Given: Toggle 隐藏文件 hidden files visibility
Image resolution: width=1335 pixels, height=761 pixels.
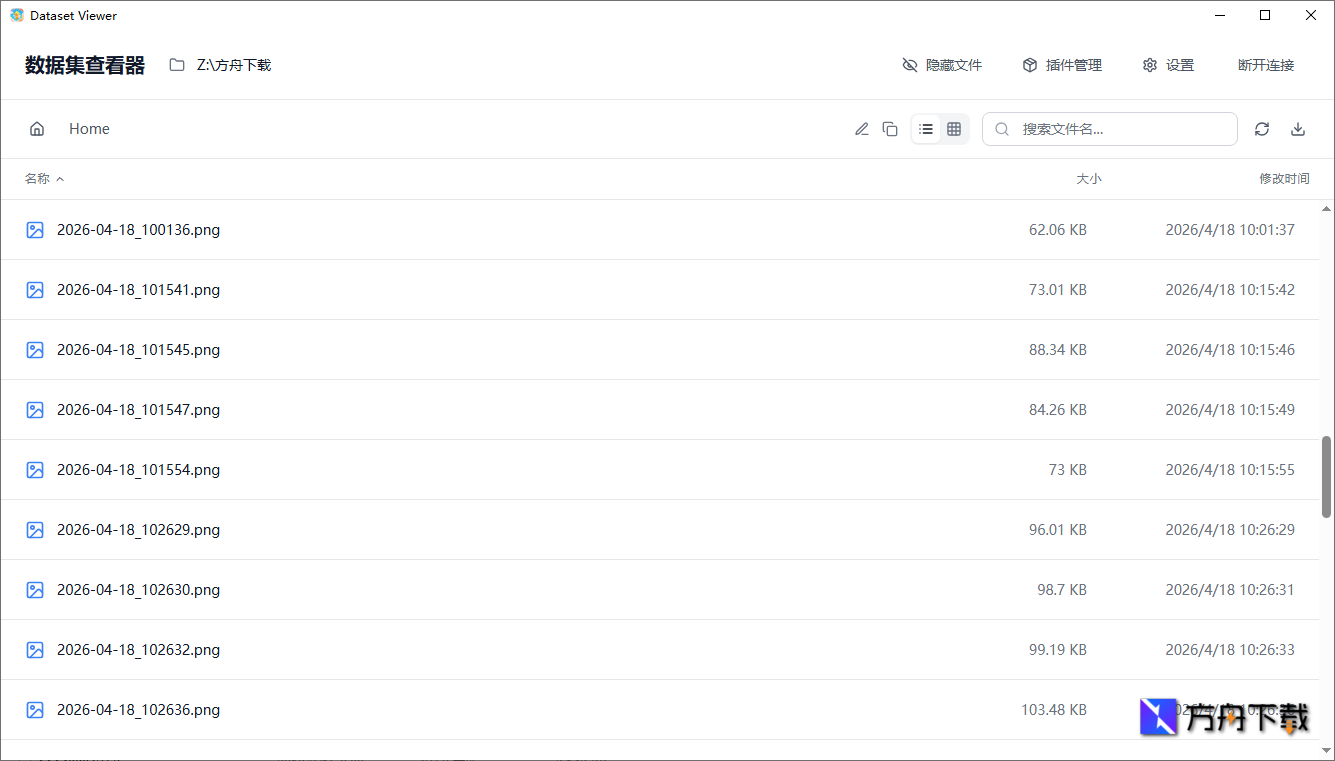Looking at the screenshot, I should pos(942,65).
